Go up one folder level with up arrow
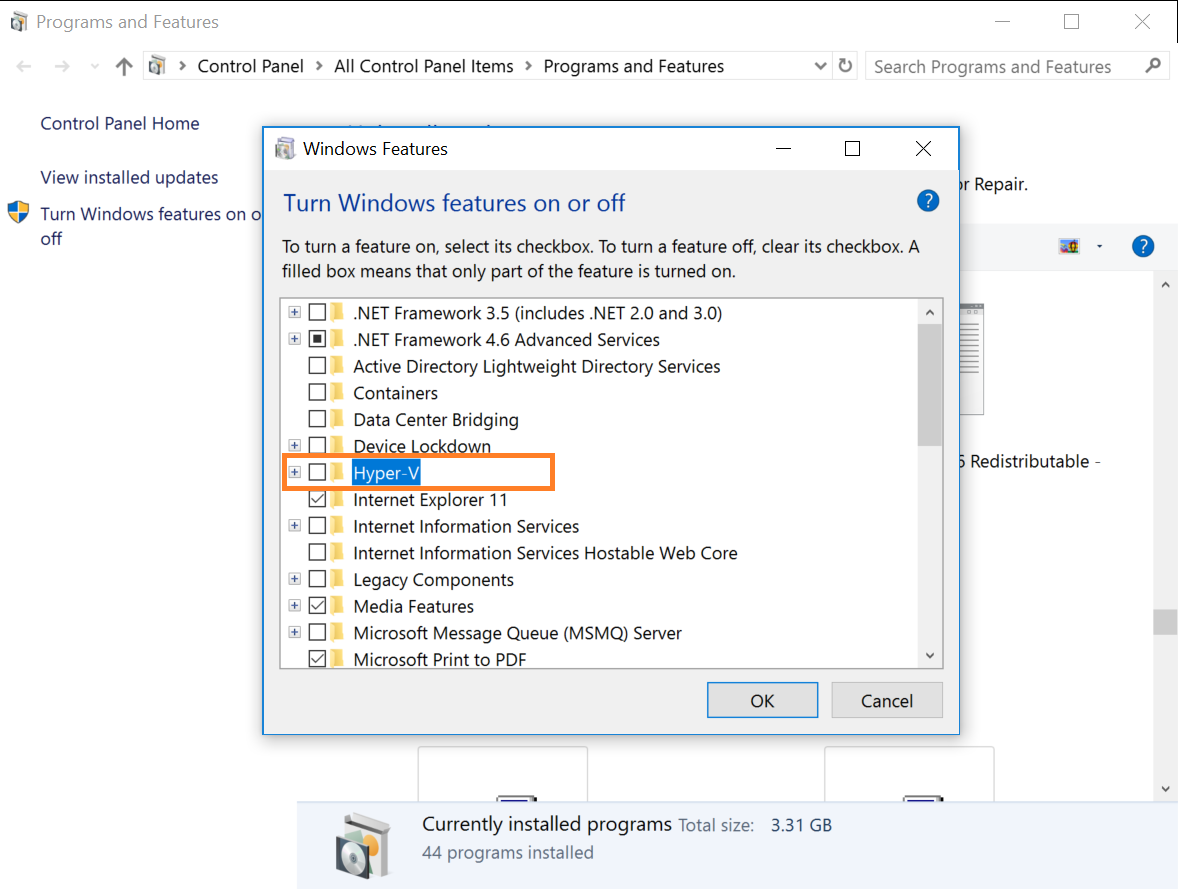The width and height of the screenshot is (1178, 889). pos(124,67)
